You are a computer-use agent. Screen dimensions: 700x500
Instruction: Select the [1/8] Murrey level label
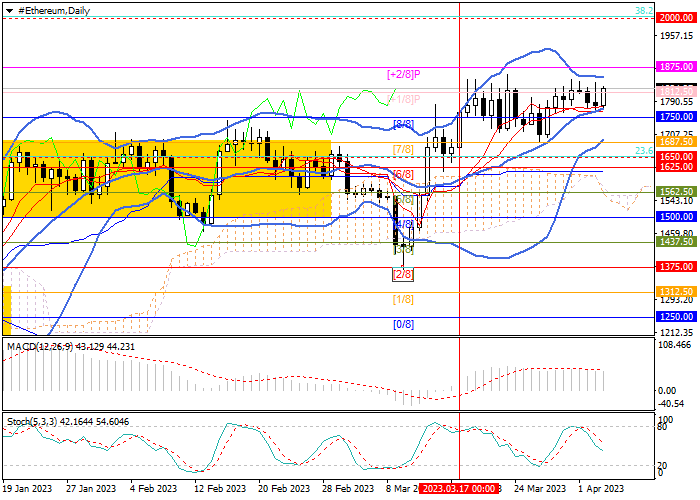403,300
